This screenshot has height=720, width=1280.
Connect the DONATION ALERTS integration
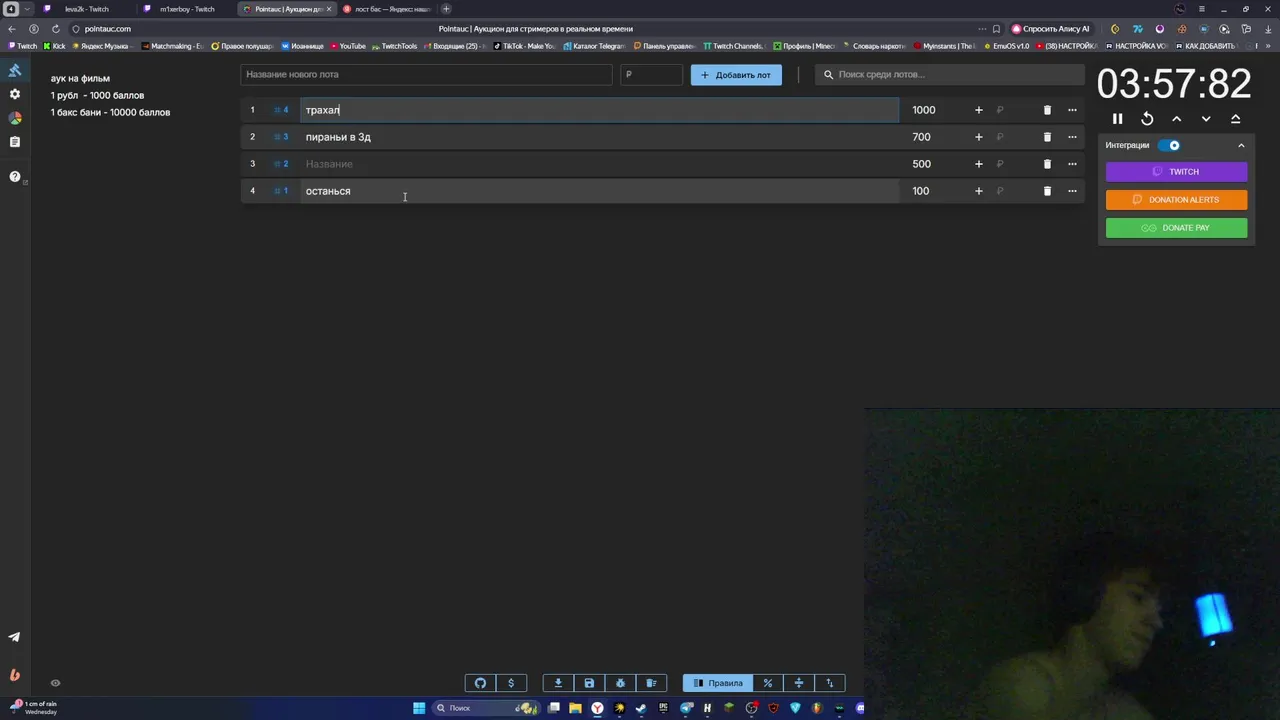[1176, 200]
